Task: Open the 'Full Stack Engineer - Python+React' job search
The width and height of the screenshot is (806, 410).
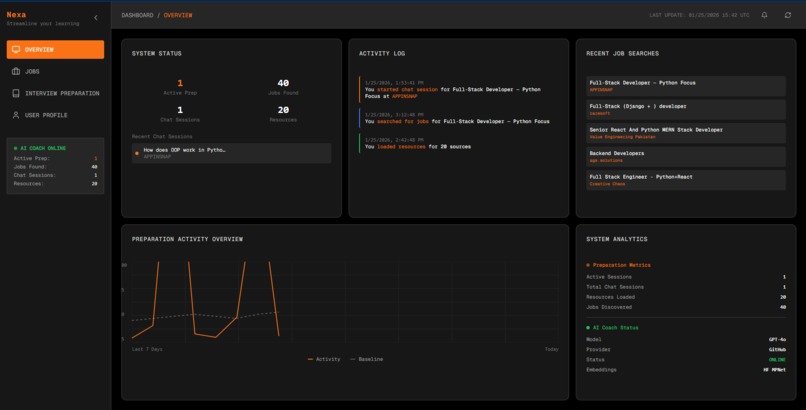Action: pos(686,180)
